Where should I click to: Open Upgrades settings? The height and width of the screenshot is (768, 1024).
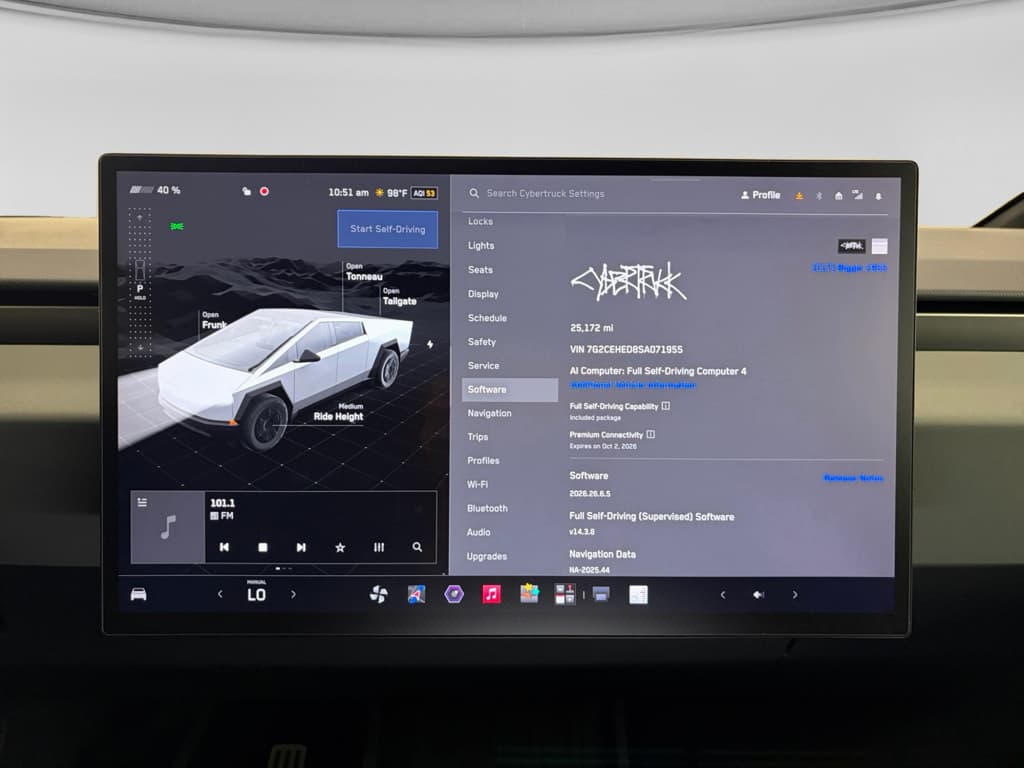tap(487, 556)
